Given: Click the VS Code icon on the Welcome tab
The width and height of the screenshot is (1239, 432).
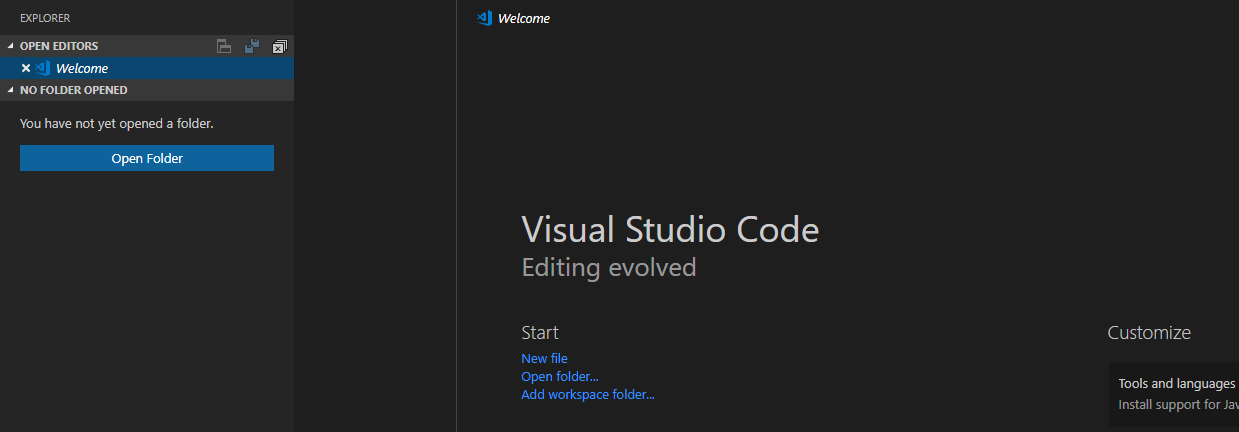Looking at the screenshot, I should click(x=485, y=18).
